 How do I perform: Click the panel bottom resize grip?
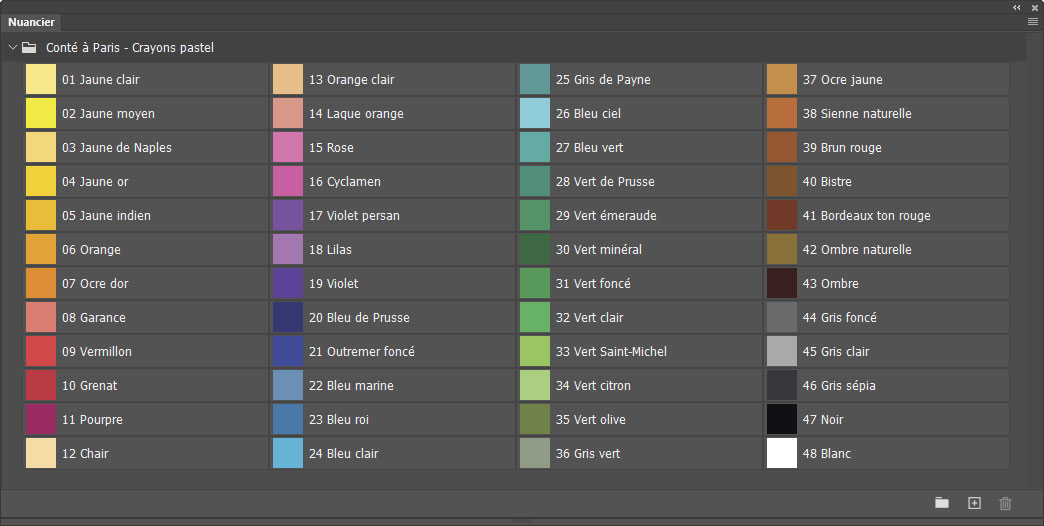[x=520, y=521]
